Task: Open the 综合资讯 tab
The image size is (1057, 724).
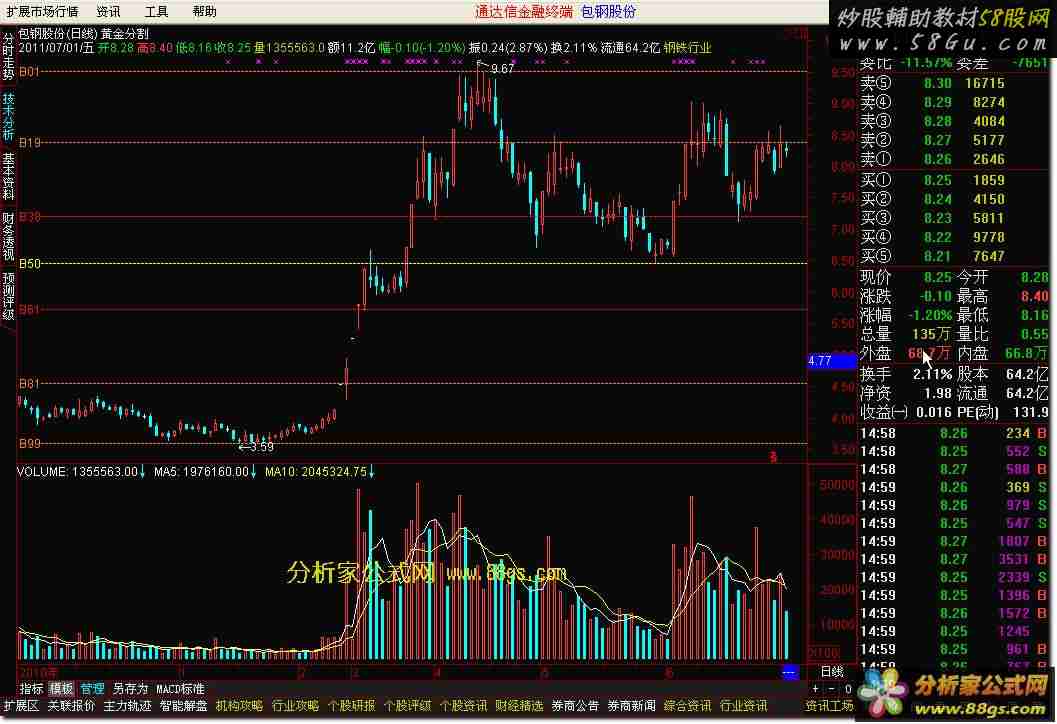Action: click(x=688, y=706)
